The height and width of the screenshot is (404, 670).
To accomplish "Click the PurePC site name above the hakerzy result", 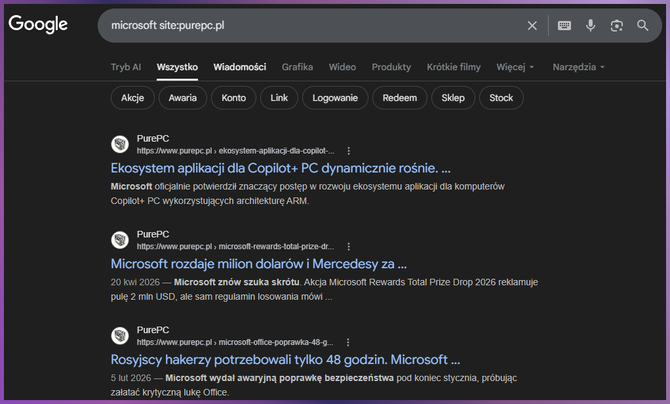I will point(153,330).
